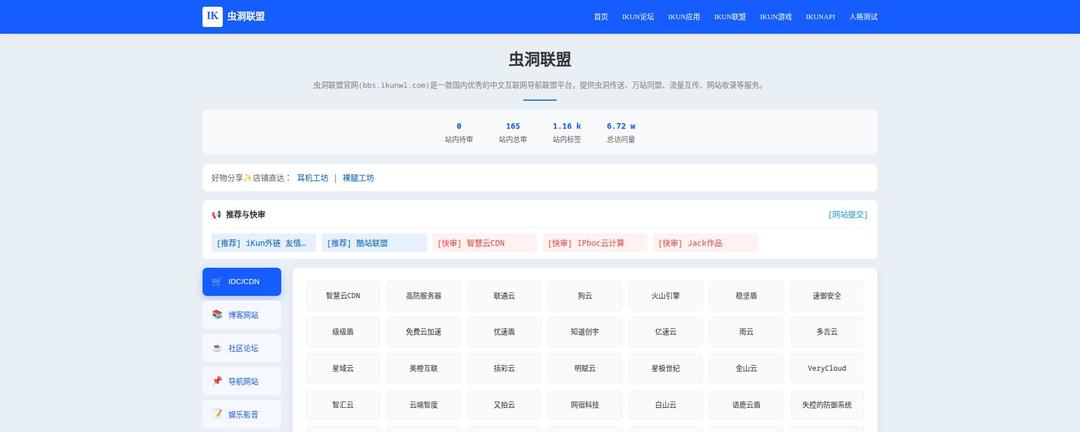The image size is (1080, 432).
Task: Open the 雨云 site card
Action: [x=746, y=332]
